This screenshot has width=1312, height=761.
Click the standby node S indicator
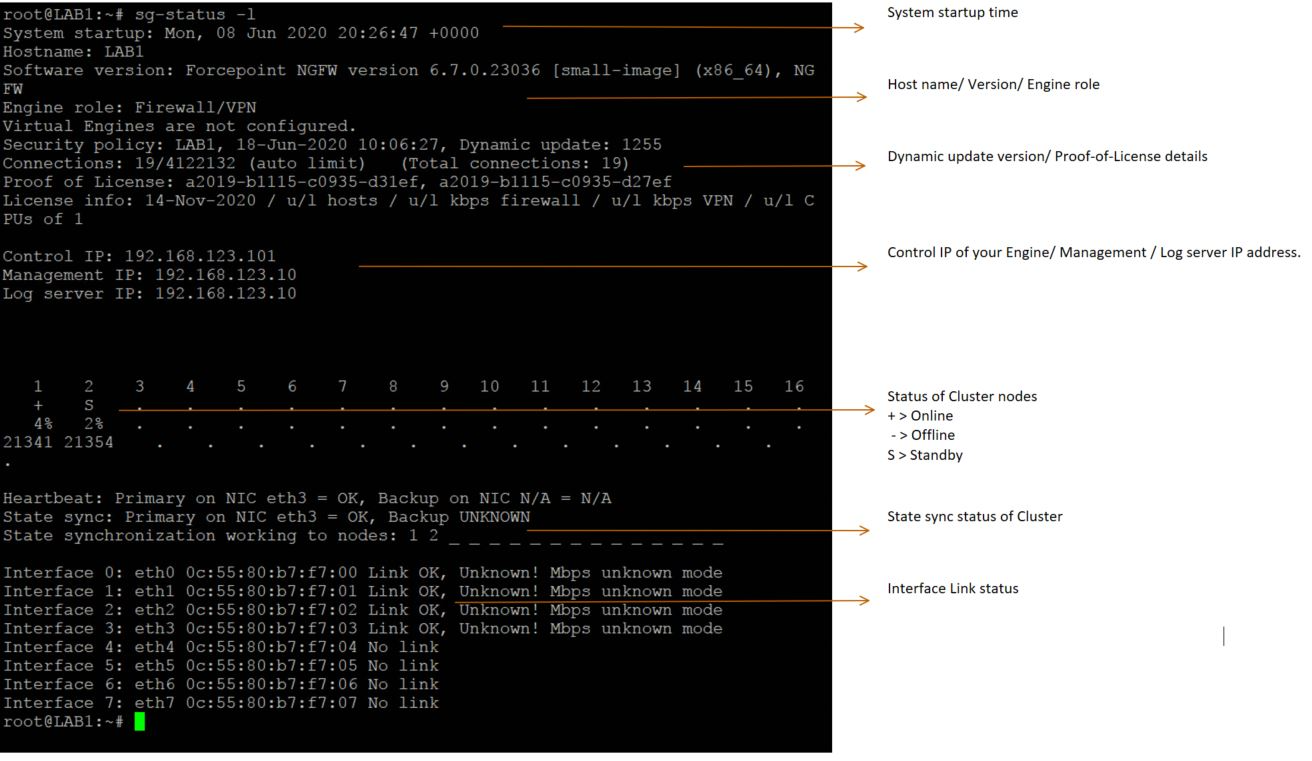click(88, 405)
